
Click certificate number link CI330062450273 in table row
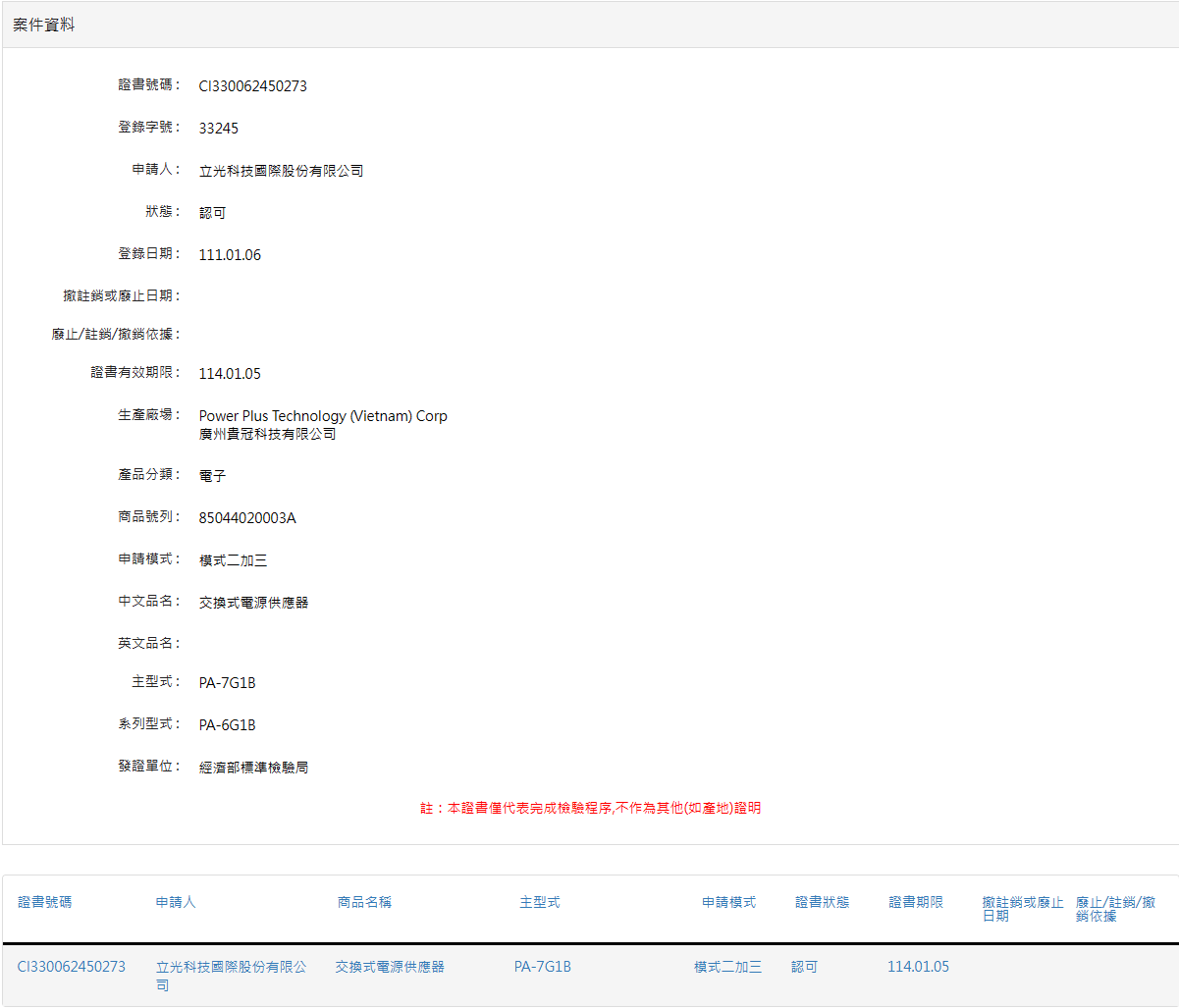pyautogui.click(x=72, y=967)
